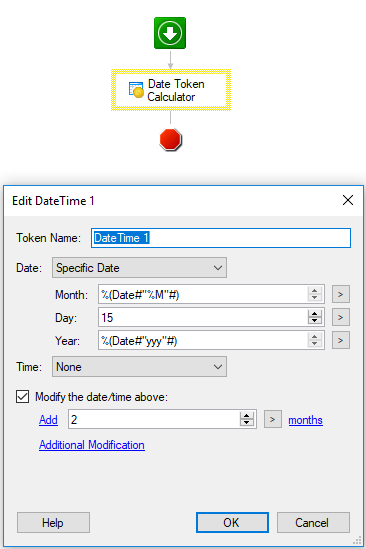Decrease the Day value with down spinner
Viewport: 366px width, 549px height.
tap(315, 321)
